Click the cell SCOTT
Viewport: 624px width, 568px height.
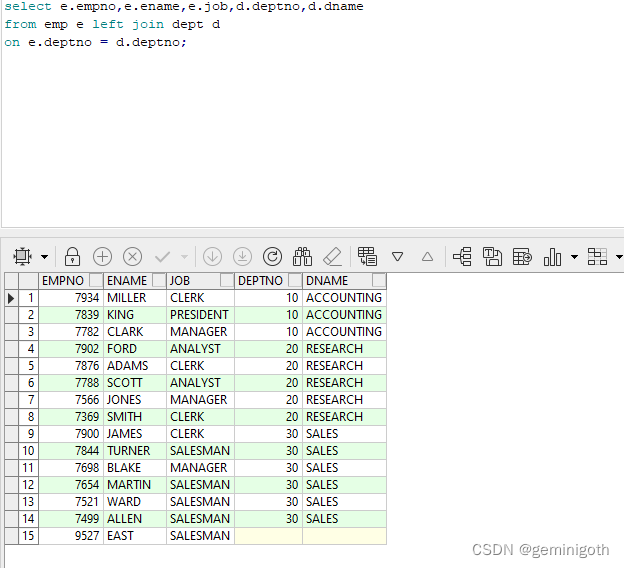(135, 383)
